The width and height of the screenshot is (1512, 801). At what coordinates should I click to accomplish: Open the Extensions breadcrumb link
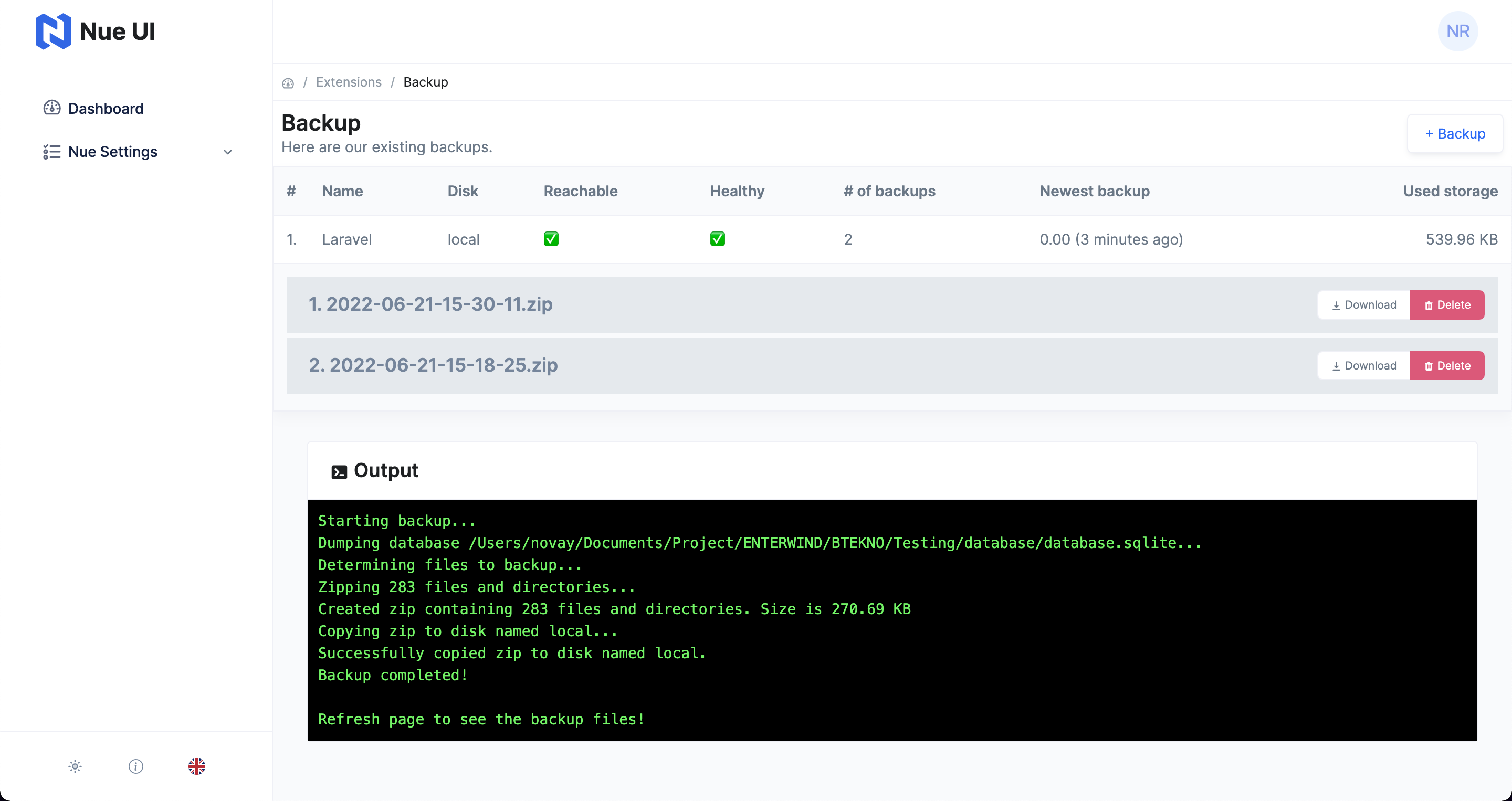click(348, 82)
